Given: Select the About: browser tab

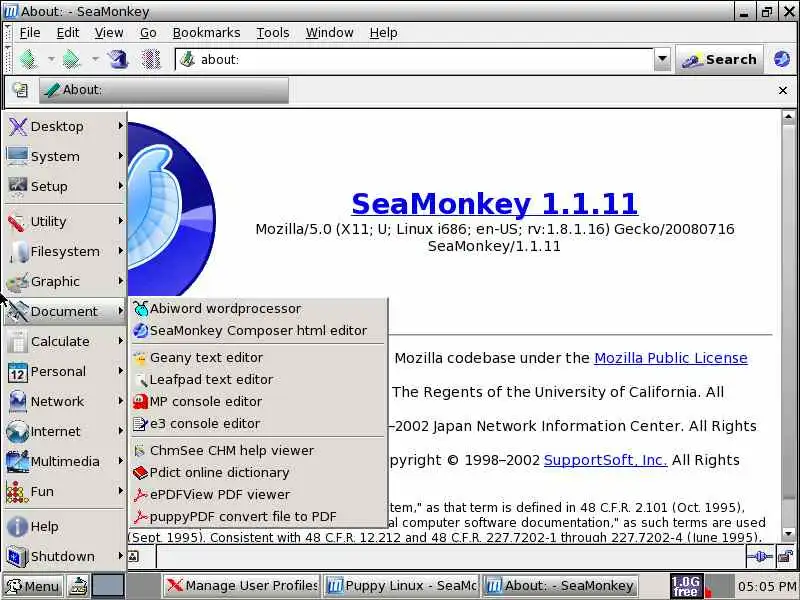Looking at the screenshot, I should [x=164, y=90].
